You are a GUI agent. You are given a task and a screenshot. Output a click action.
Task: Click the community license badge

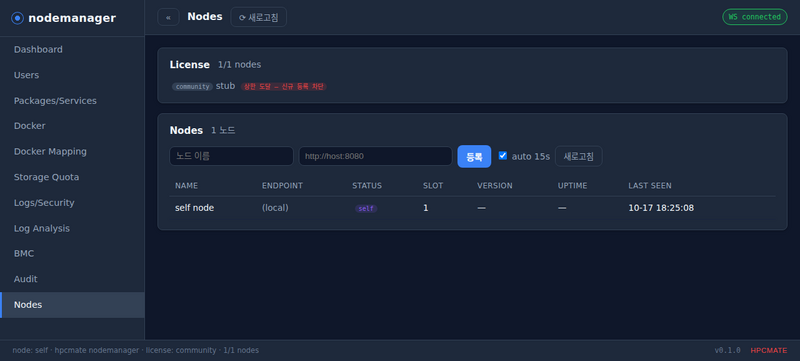tap(192, 87)
